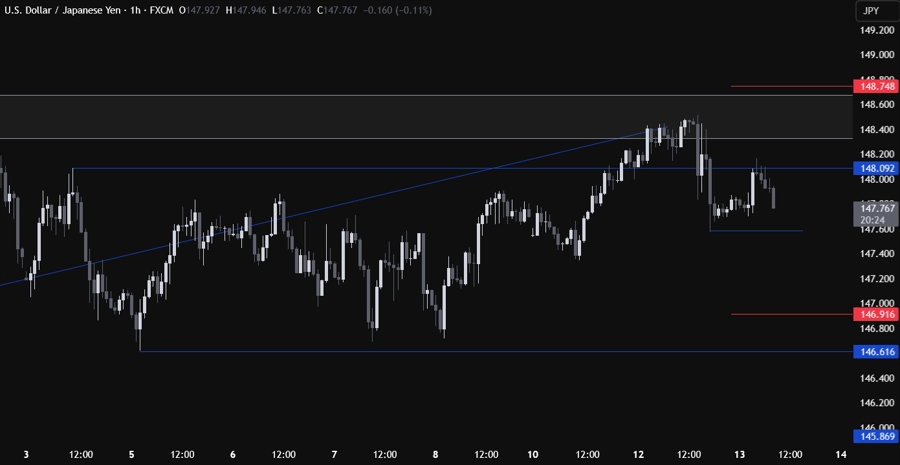
Task: Select the short red horizontal line near 148.748
Action: coord(790,87)
